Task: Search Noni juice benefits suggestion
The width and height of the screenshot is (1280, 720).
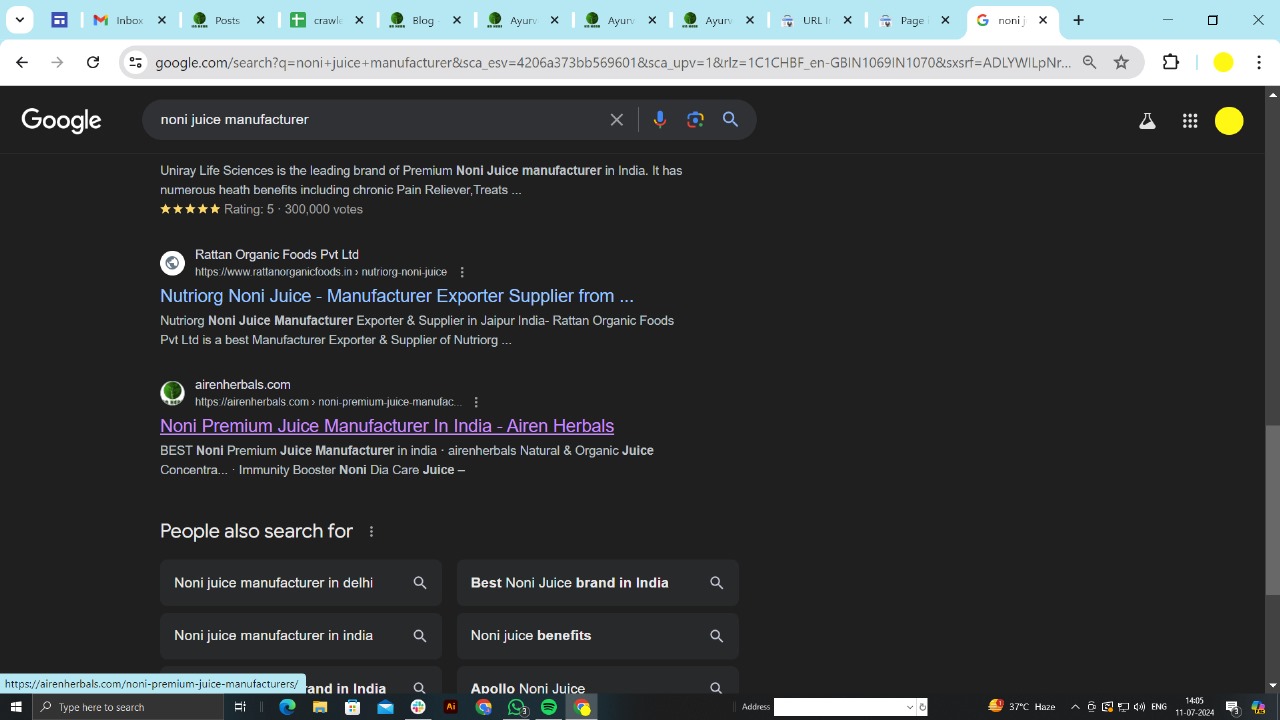Action: pos(598,636)
